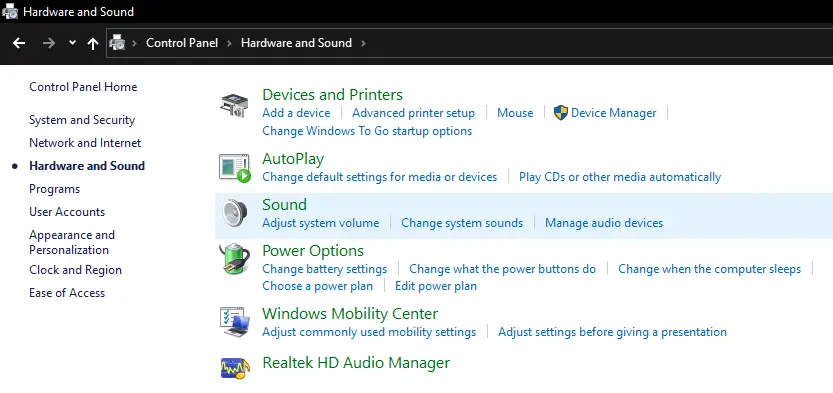Click the Windows Mobility Center icon
This screenshot has height=393, width=833.
(x=234, y=322)
